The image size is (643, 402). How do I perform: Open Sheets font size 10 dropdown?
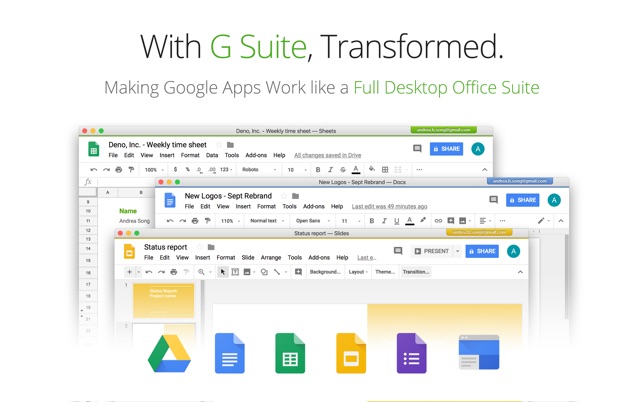[297, 169]
